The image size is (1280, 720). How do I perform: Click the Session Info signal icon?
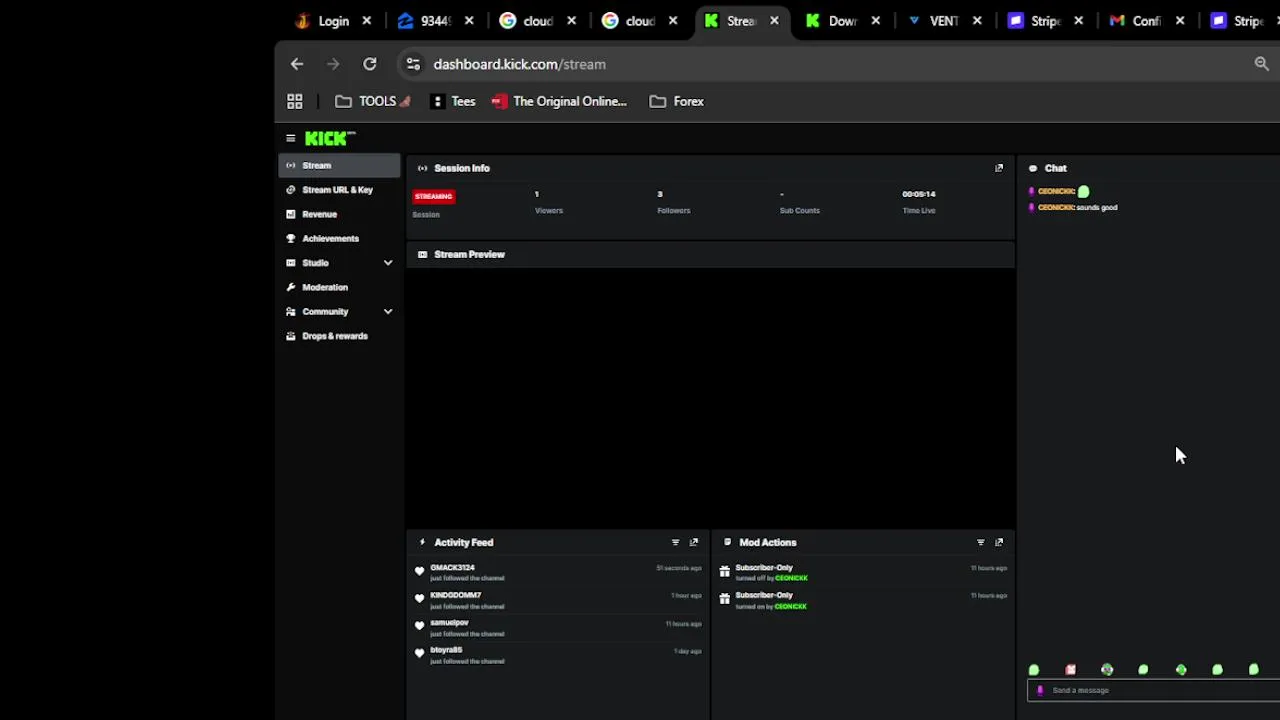pyautogui.click(x=422, y=168)
